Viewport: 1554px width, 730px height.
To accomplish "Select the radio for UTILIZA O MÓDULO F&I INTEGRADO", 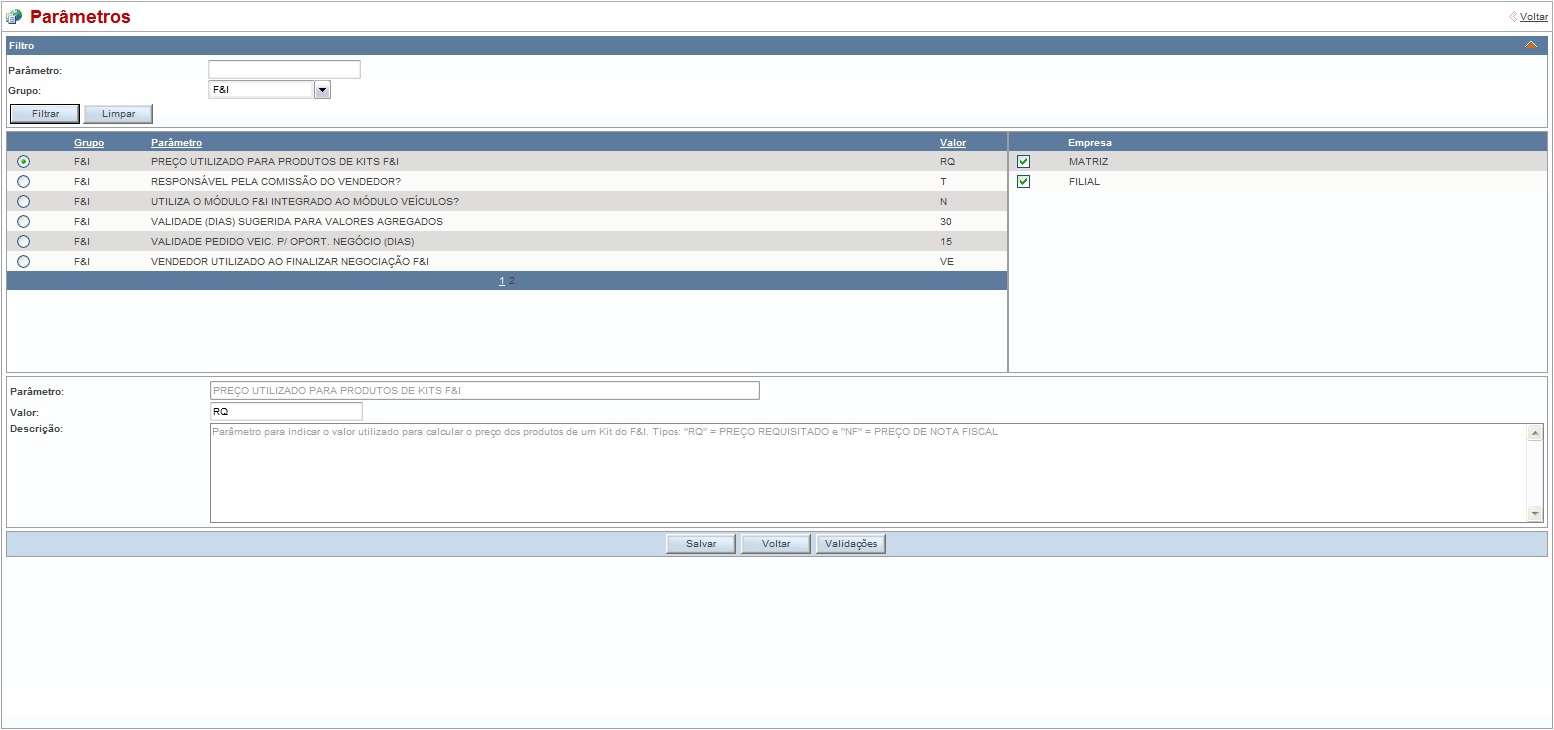I will pyautogui.click(x=23, y=201).
